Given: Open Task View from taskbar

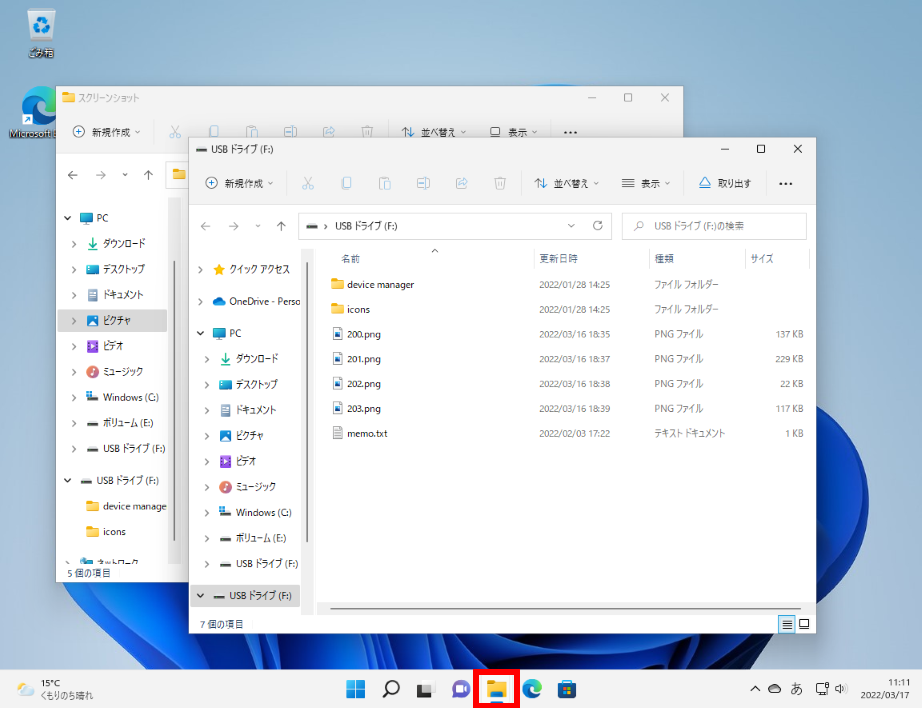Looking at the screenshot, I should [x=426, y=689].
